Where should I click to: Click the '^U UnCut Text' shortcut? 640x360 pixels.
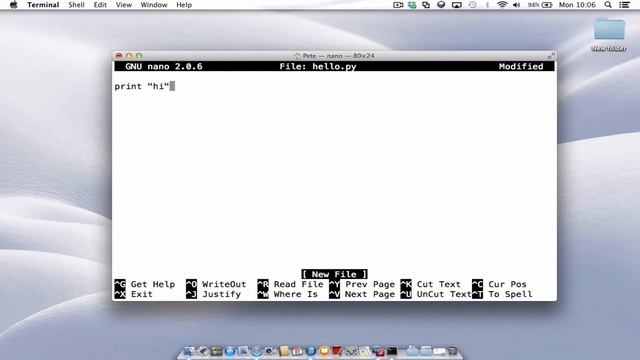(436, 294)
